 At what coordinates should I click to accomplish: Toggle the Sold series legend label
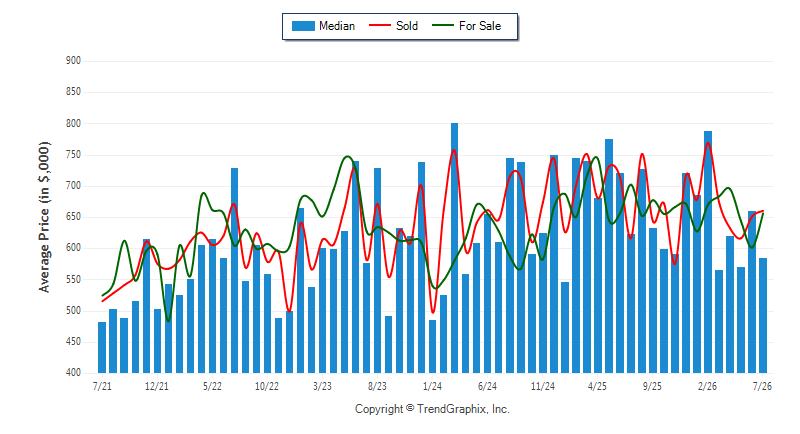[x=407, y=26]
